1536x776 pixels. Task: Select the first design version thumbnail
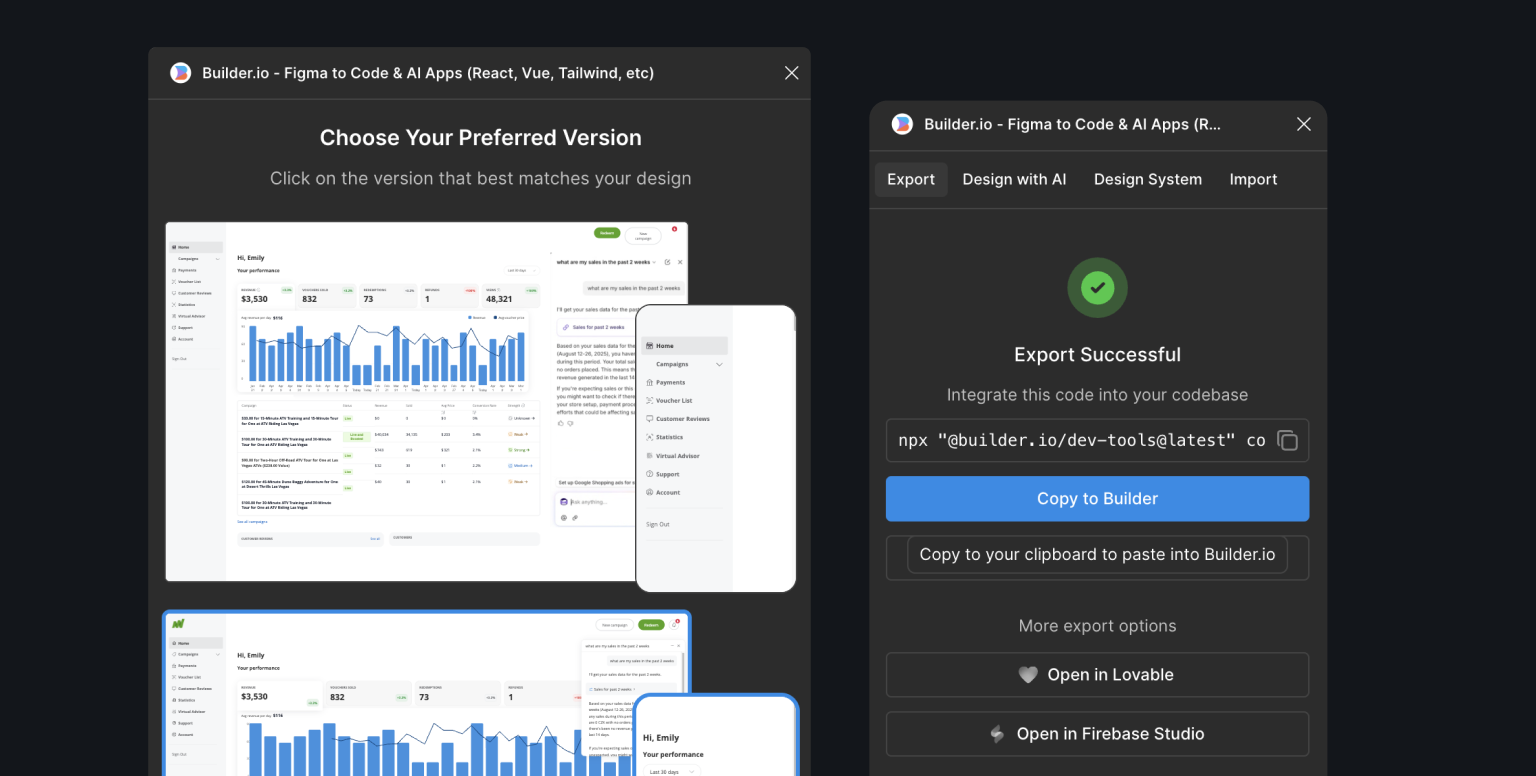coord(426,402)
